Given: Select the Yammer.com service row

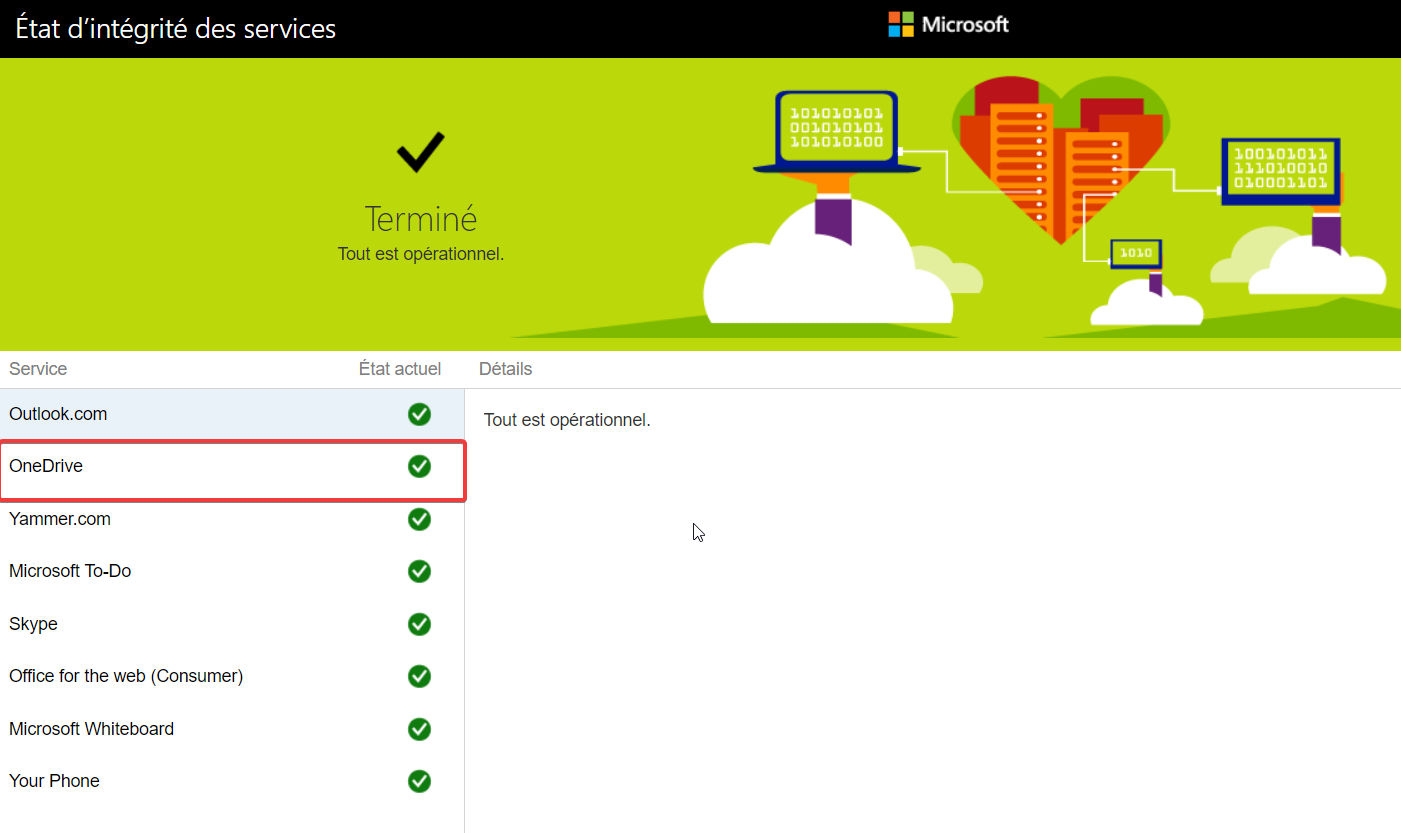Looking at the screenshot, I should click(x=232, y=519).
